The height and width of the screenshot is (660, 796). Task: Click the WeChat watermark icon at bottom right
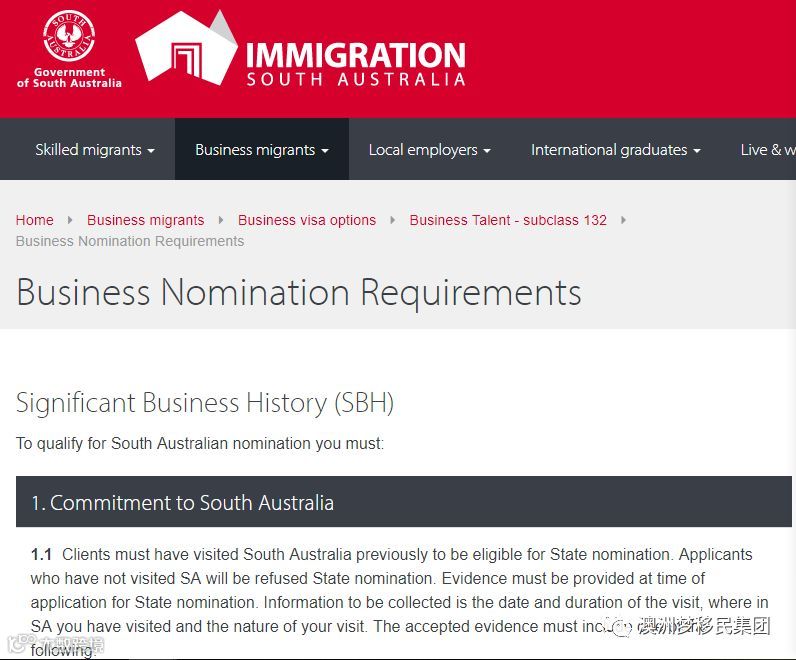coord(623,627)
